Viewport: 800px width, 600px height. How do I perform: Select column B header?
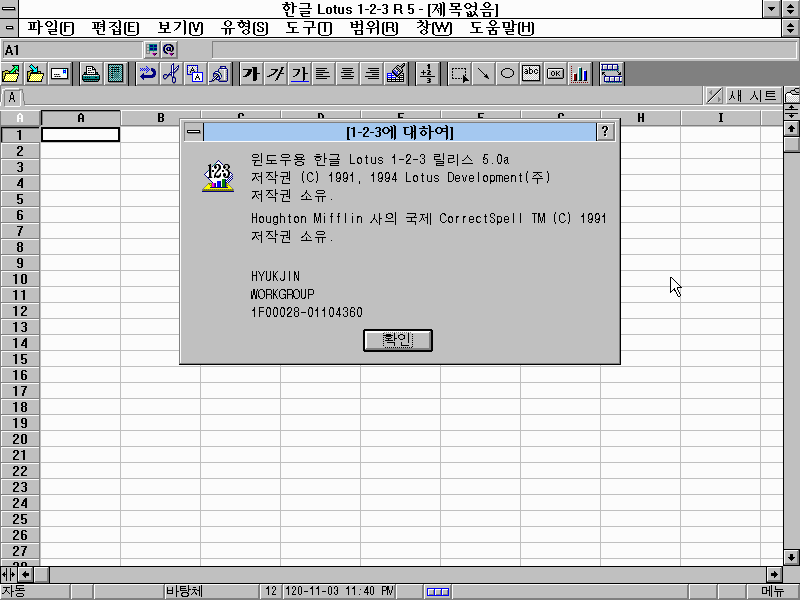pos(161,118)
